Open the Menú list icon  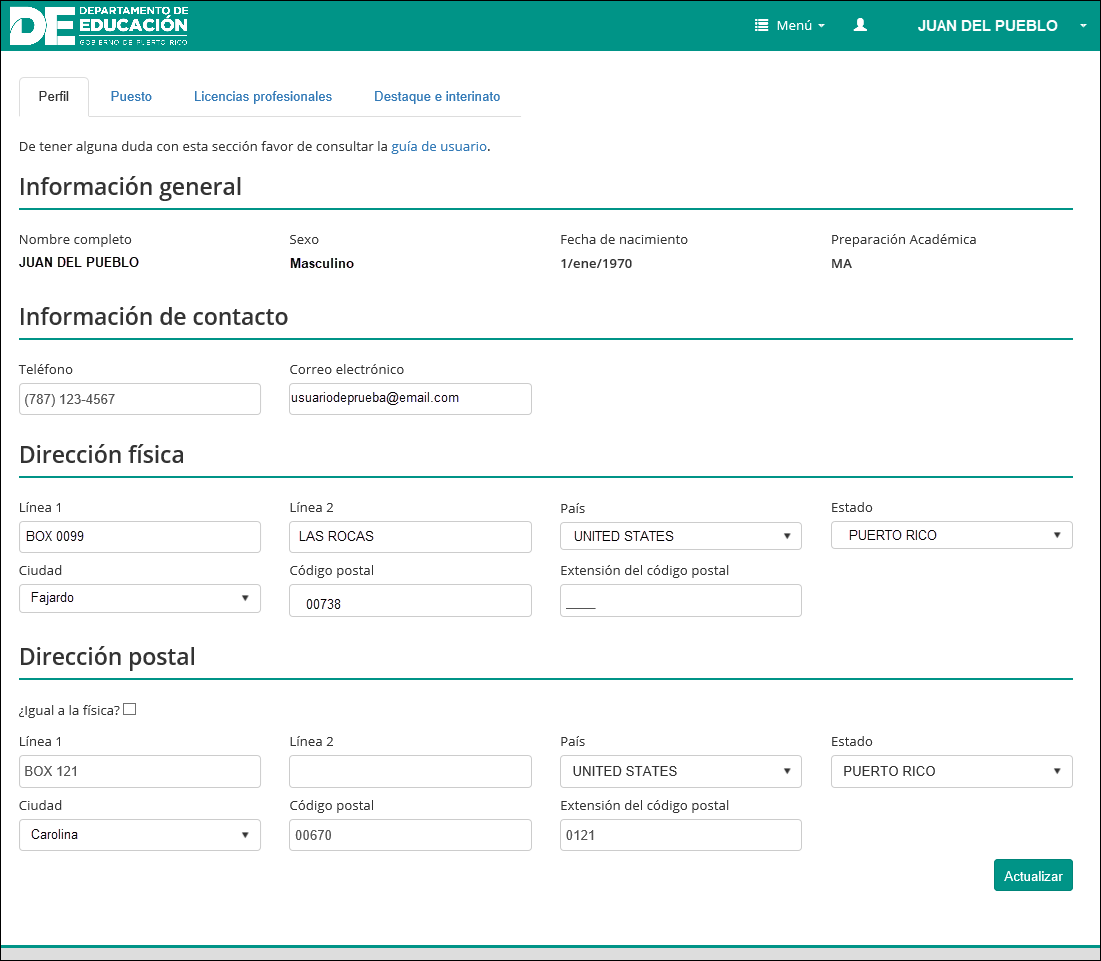click(x=762, y=26)
